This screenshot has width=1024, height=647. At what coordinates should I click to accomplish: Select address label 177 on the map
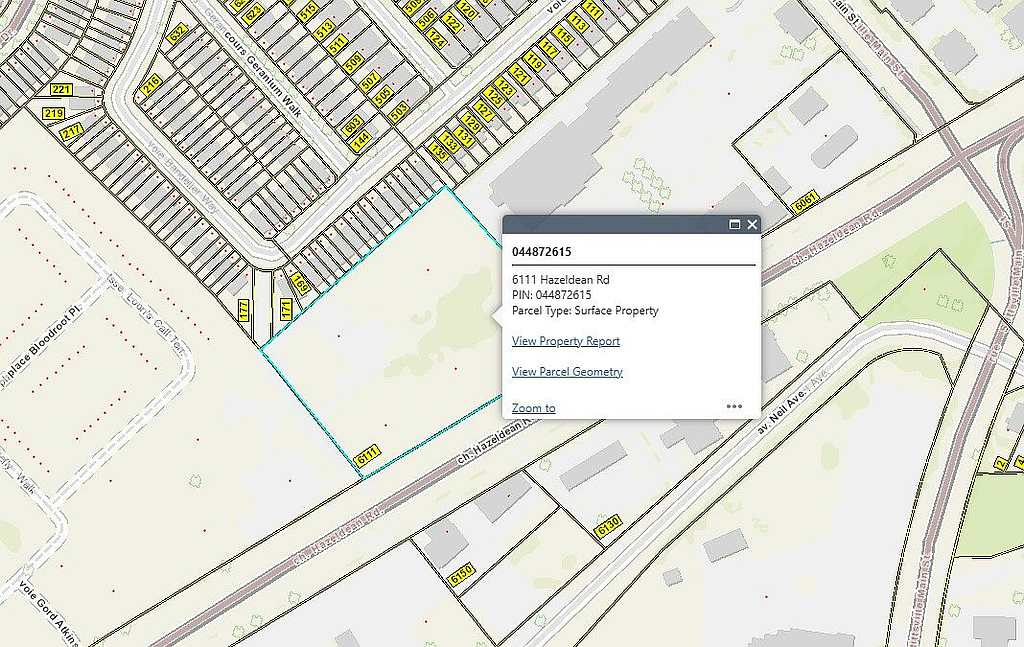click(x=243, y=311)
